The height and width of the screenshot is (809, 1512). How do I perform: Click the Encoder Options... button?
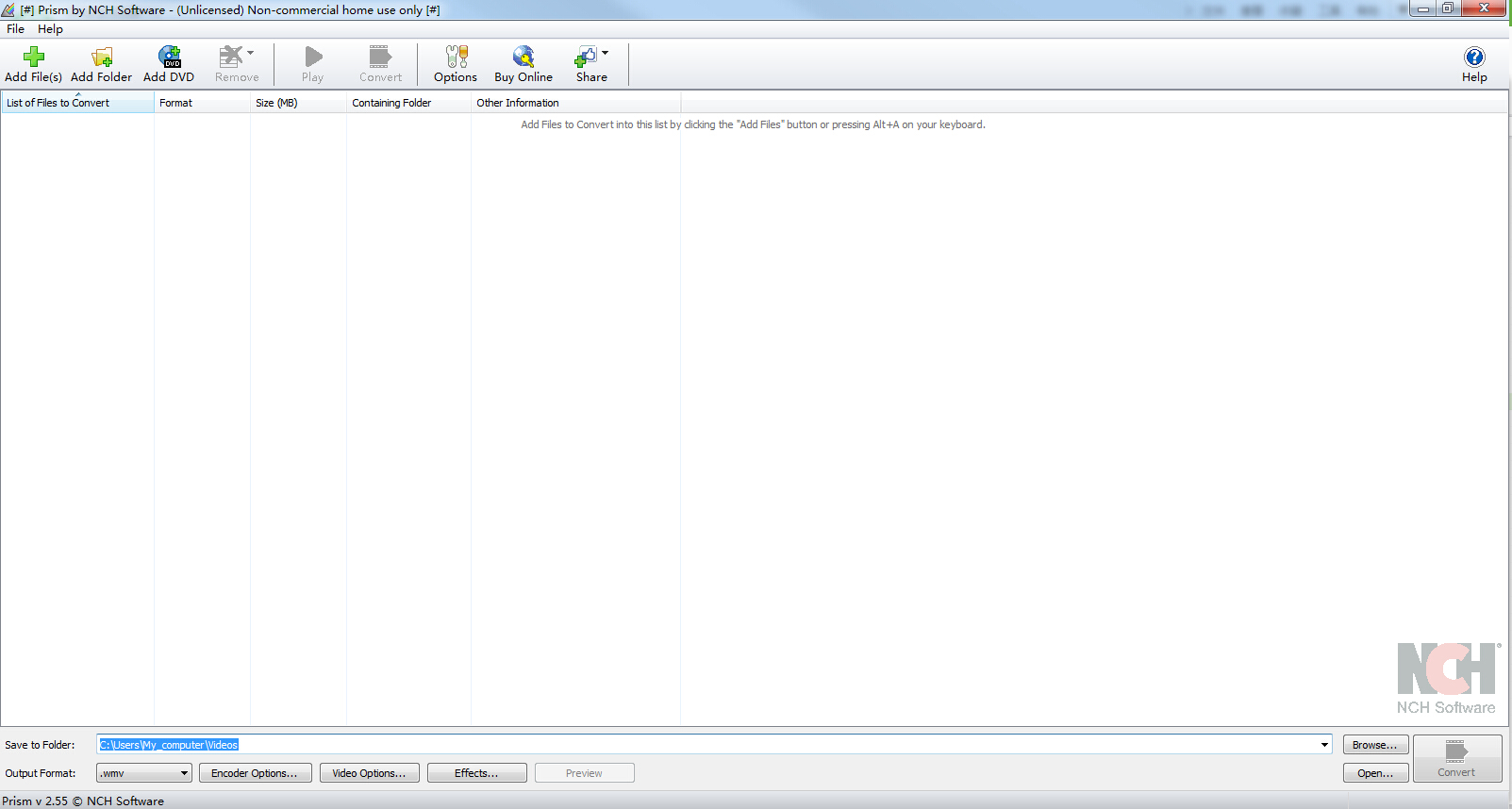point(255,773)
